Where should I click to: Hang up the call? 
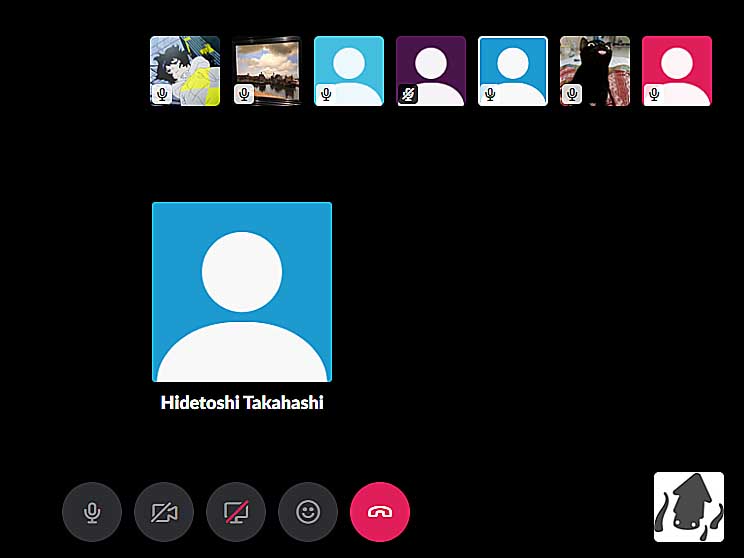pos(380,512)
